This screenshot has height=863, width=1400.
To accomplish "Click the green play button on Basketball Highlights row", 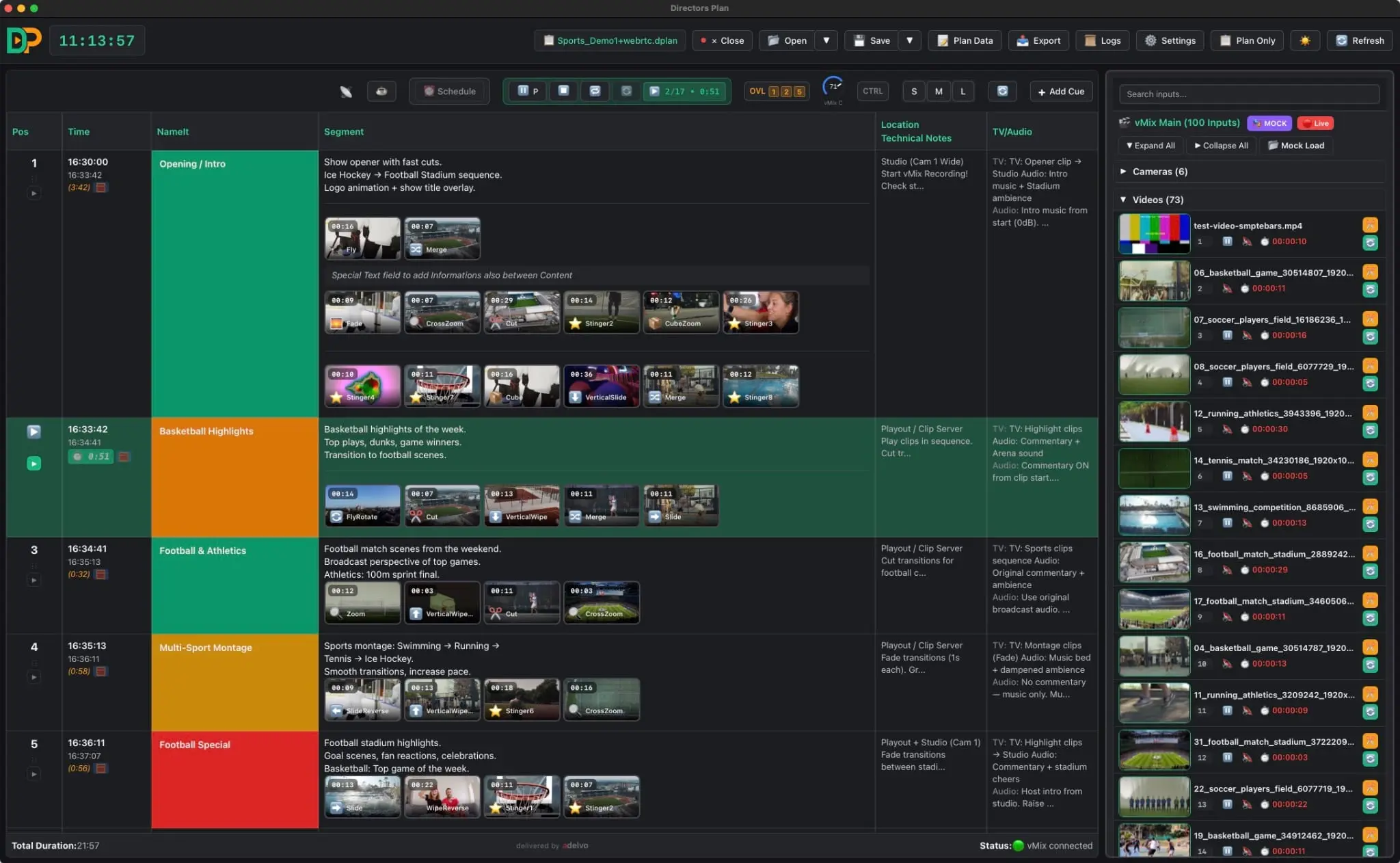I will [33, 464].
